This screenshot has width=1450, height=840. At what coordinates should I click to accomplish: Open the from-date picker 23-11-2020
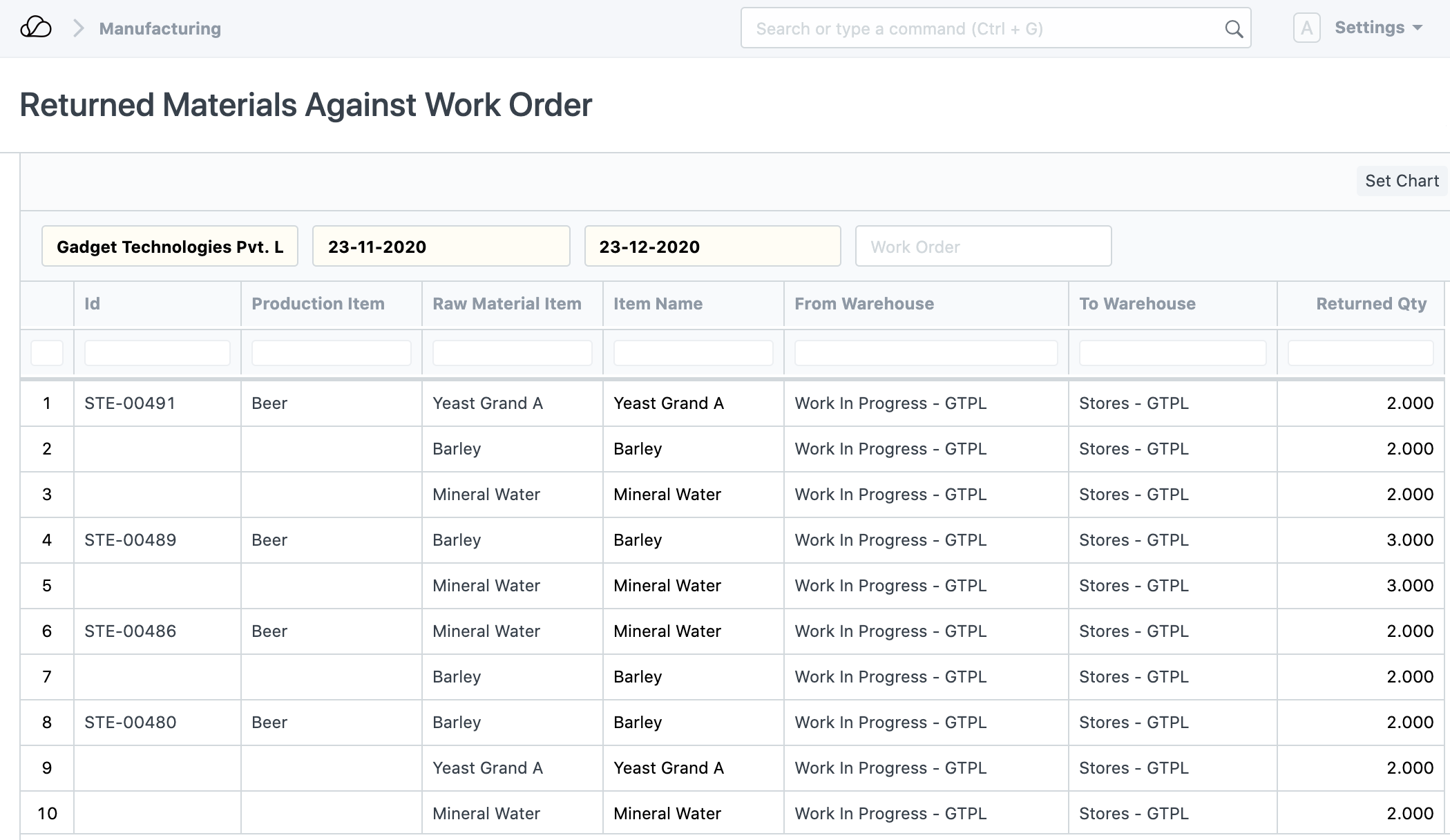tap(441, 247)
